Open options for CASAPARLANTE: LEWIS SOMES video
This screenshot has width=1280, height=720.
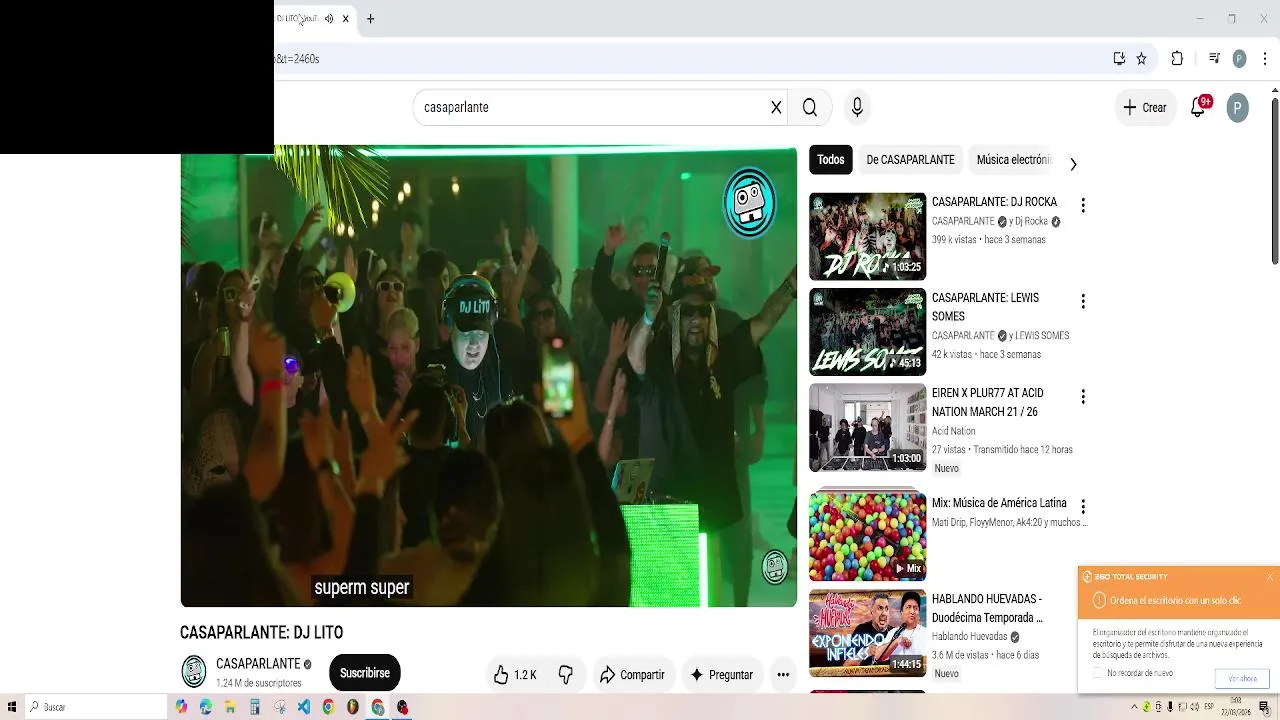(1082, 301)
